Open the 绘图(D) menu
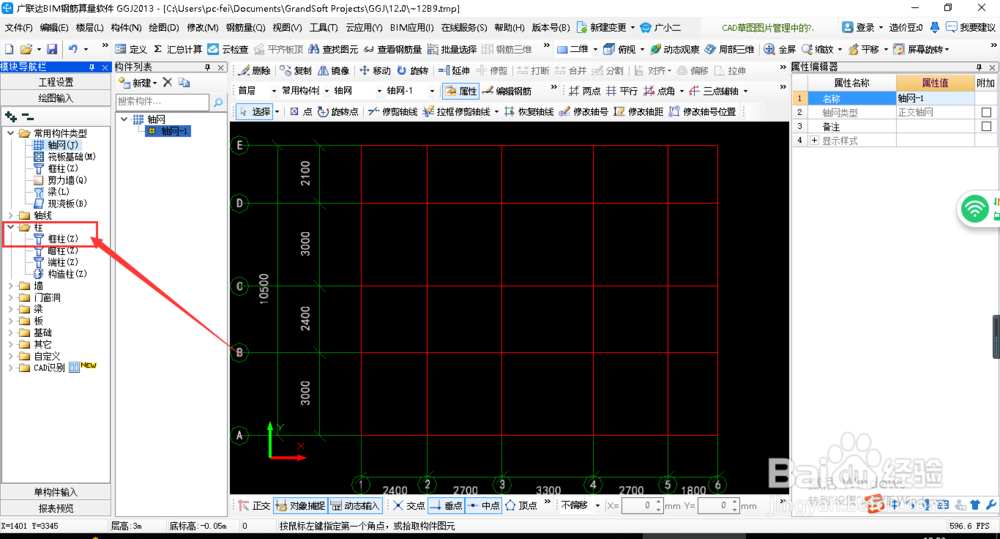The width and height of the screenshot is (1000, 539). (164, 27)
